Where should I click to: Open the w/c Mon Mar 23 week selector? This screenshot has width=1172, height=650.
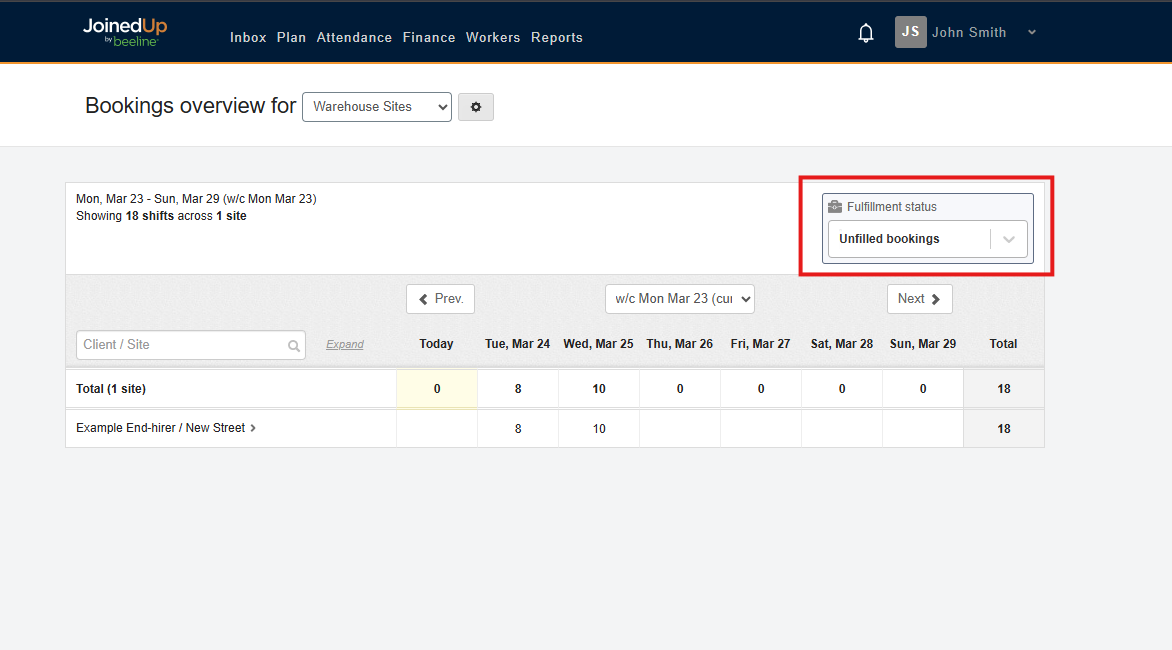point(680,298)
